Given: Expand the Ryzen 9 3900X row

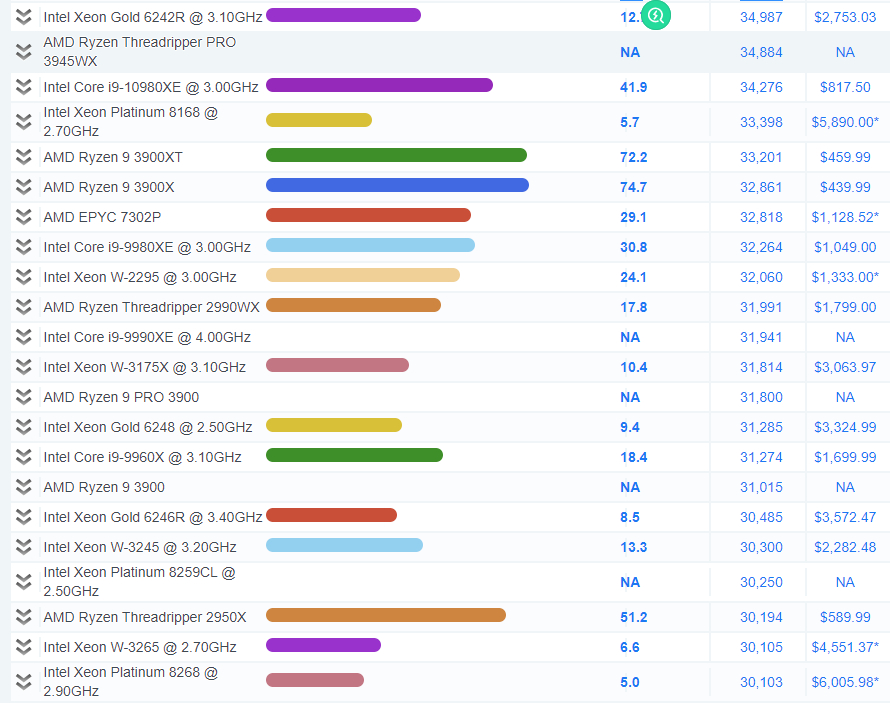Looking at the screenshot, I should coord(23,187).
